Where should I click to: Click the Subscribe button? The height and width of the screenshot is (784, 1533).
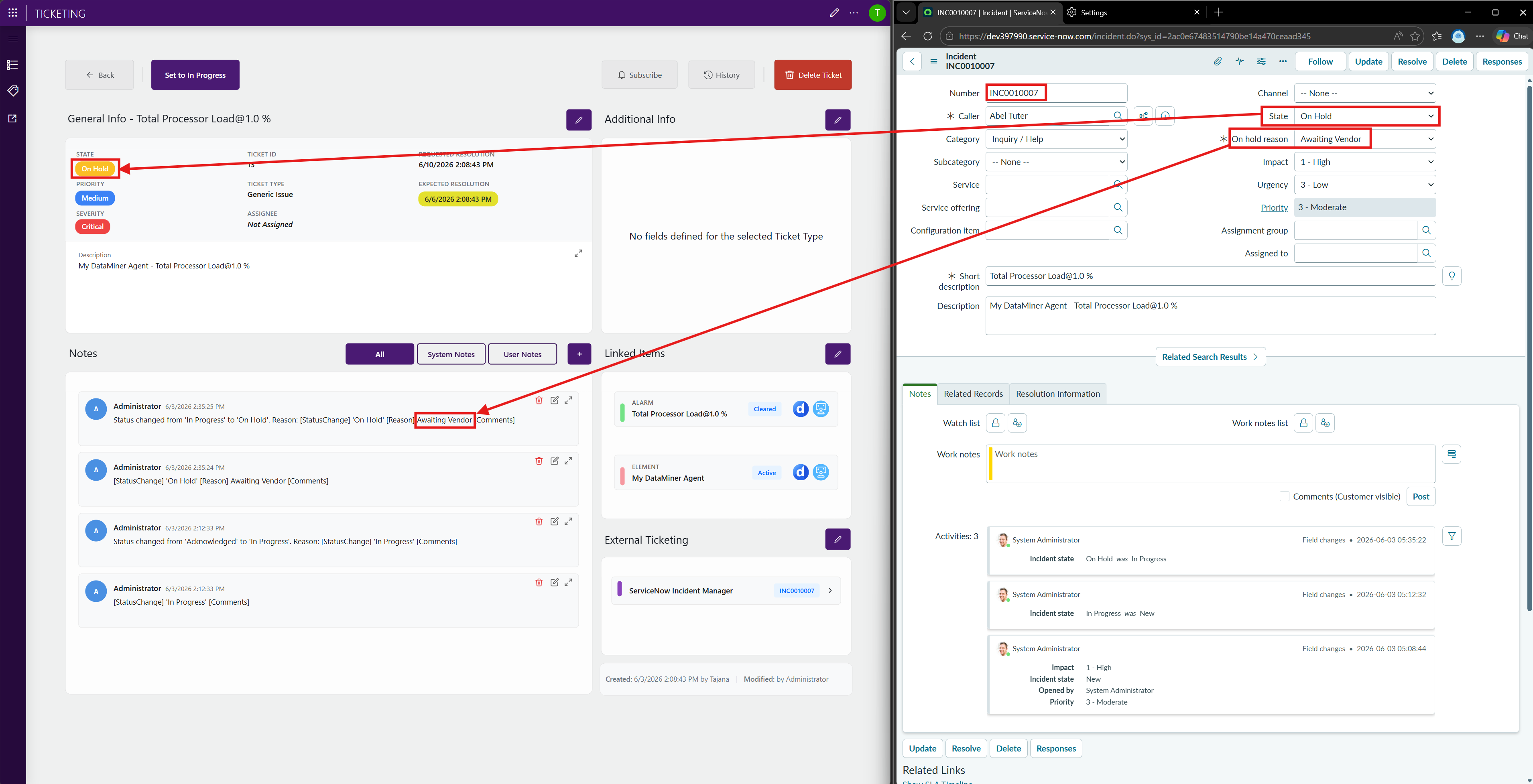point(639,75)
